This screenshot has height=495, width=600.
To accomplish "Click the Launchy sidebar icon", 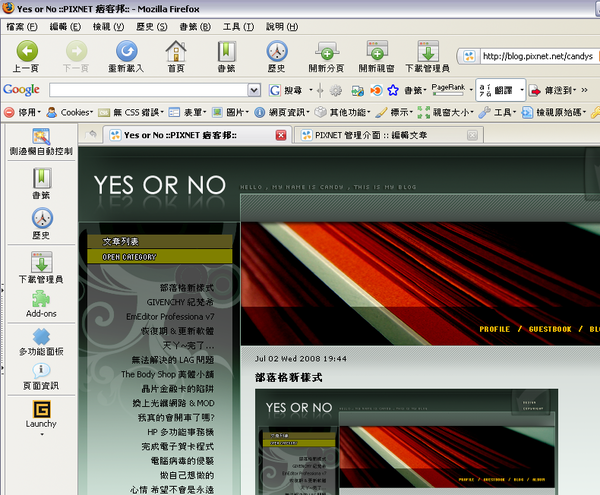I will tap(41, 415).
